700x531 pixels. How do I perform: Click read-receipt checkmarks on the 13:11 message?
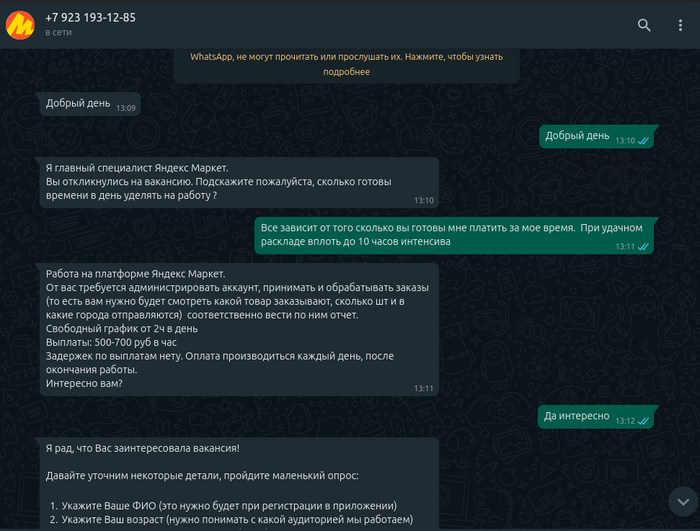(643, 247)
